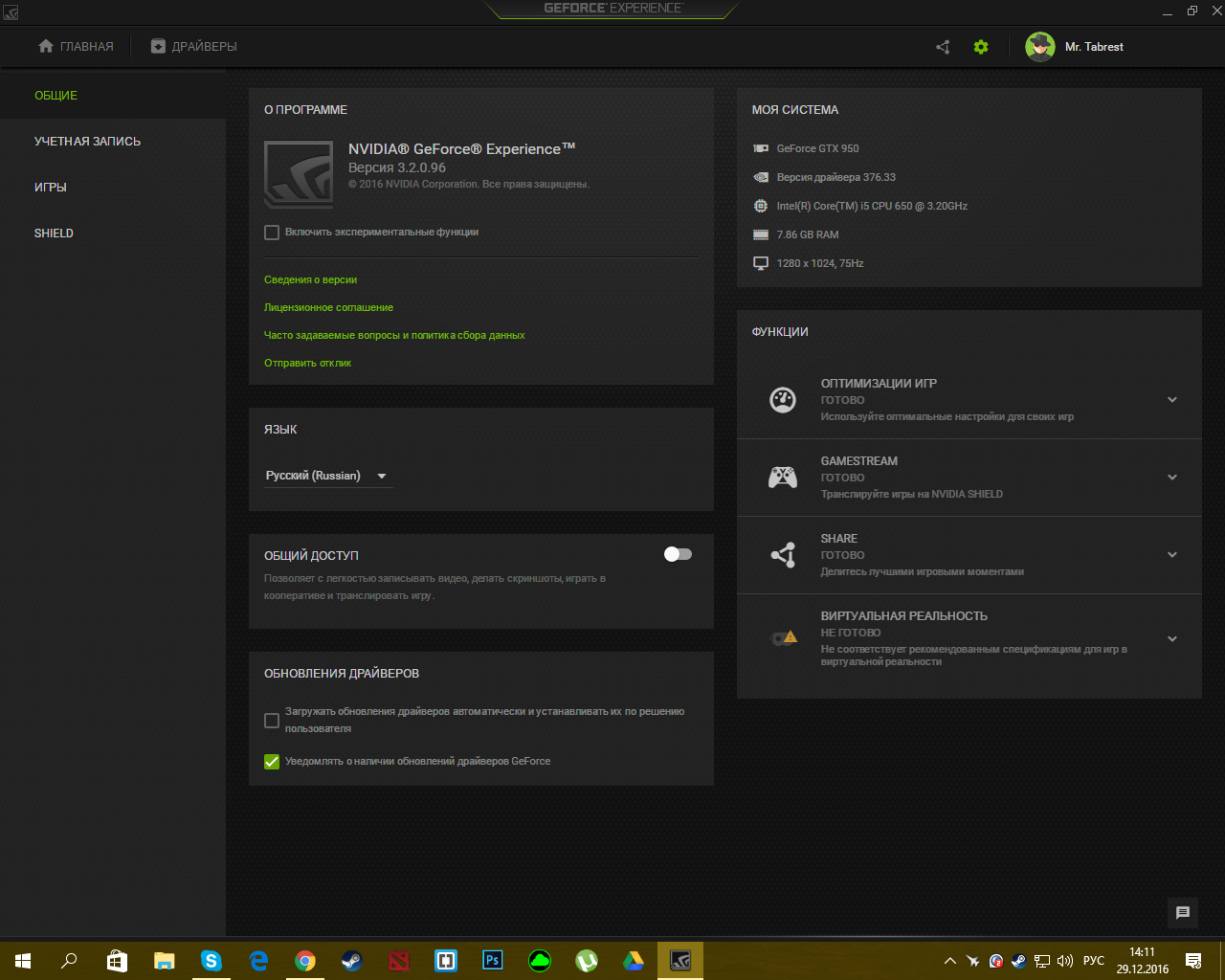The width and height of the screenshot is (1225, 980).
Task: Go to ДРАЙВЕРЫ tab
Action: coord(193,47)
